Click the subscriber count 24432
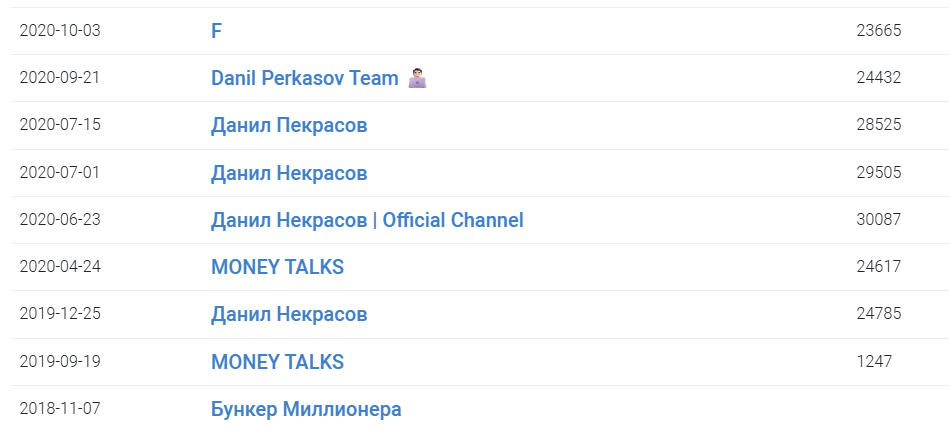949x447 pixels. tap(878, 78)
